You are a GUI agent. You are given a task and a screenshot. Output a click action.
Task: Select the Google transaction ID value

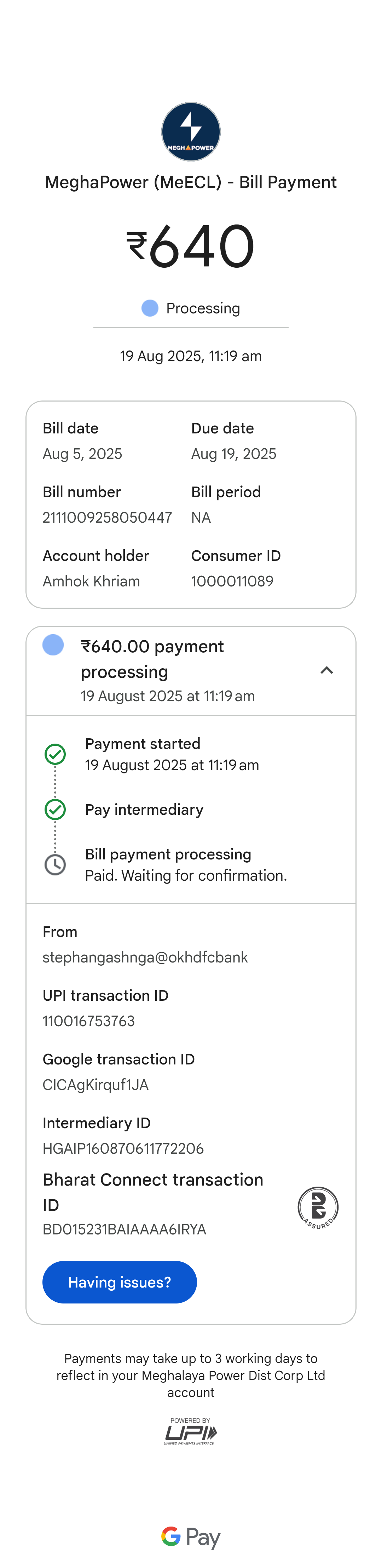pyautogui.click(x=95, y=1085)
